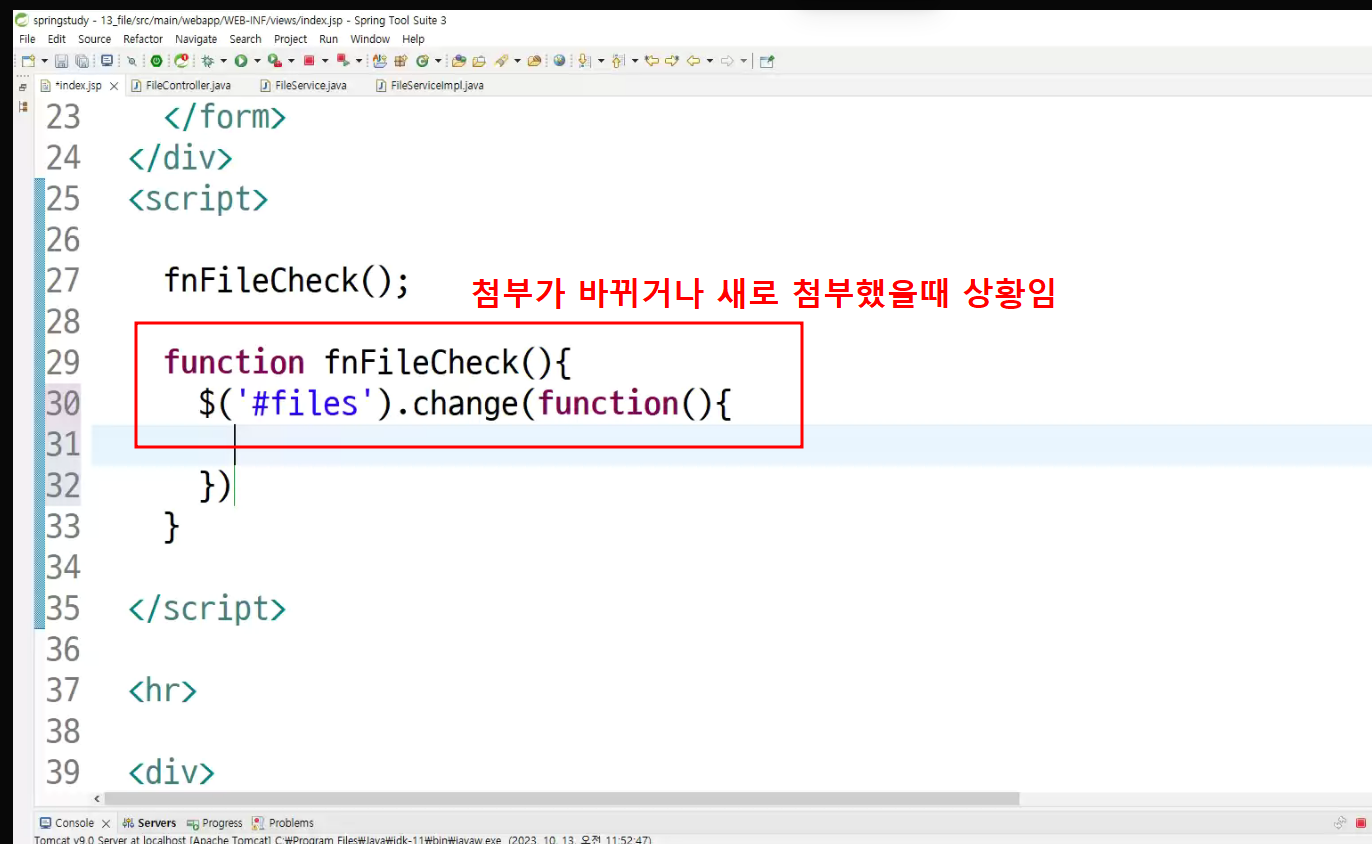Screen dimensions: 1372x844
Task: Expand the Run configurations dropdown arrow
Action: coord(256,61)
